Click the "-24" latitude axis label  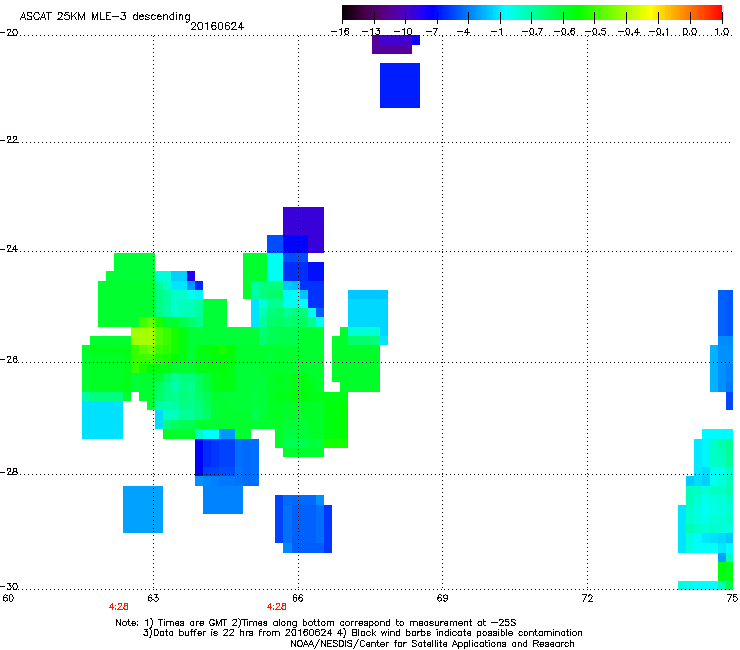tap(9, 249)
